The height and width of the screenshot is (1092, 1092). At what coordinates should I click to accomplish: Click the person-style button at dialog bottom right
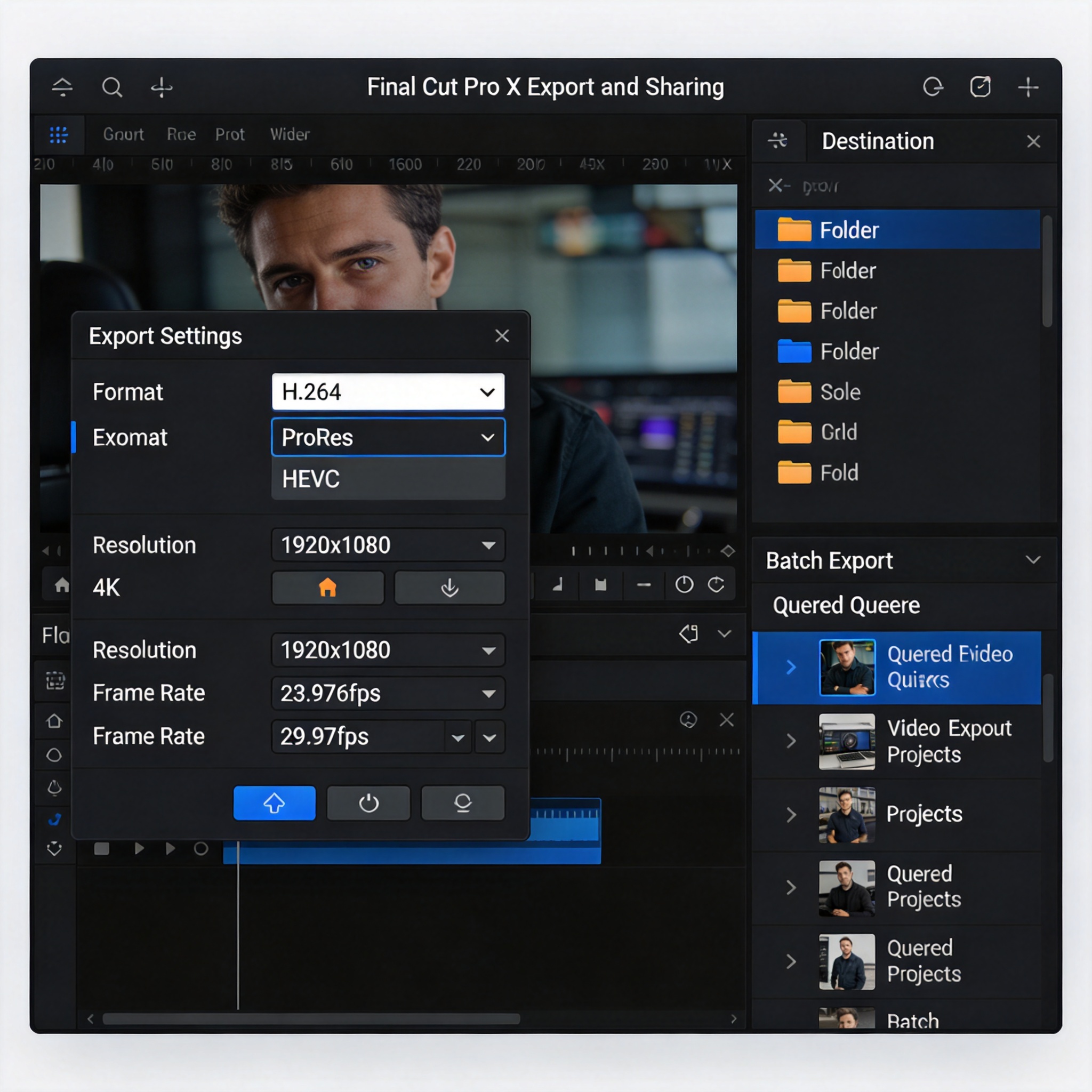pos(463,802)
